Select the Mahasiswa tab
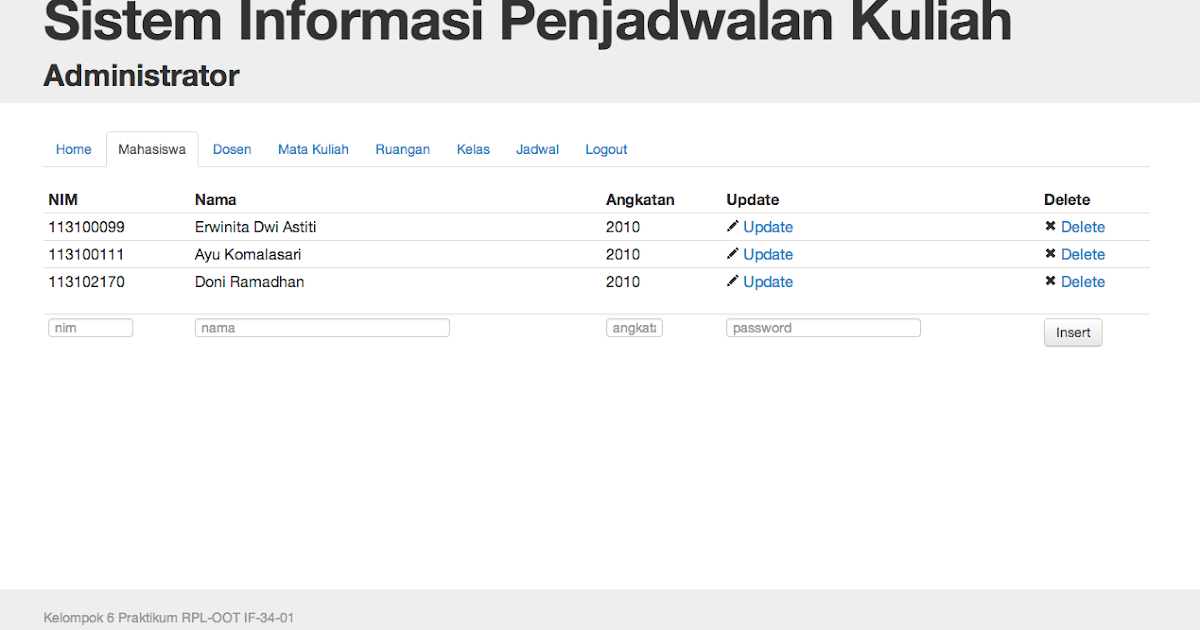 pos(151,149)
